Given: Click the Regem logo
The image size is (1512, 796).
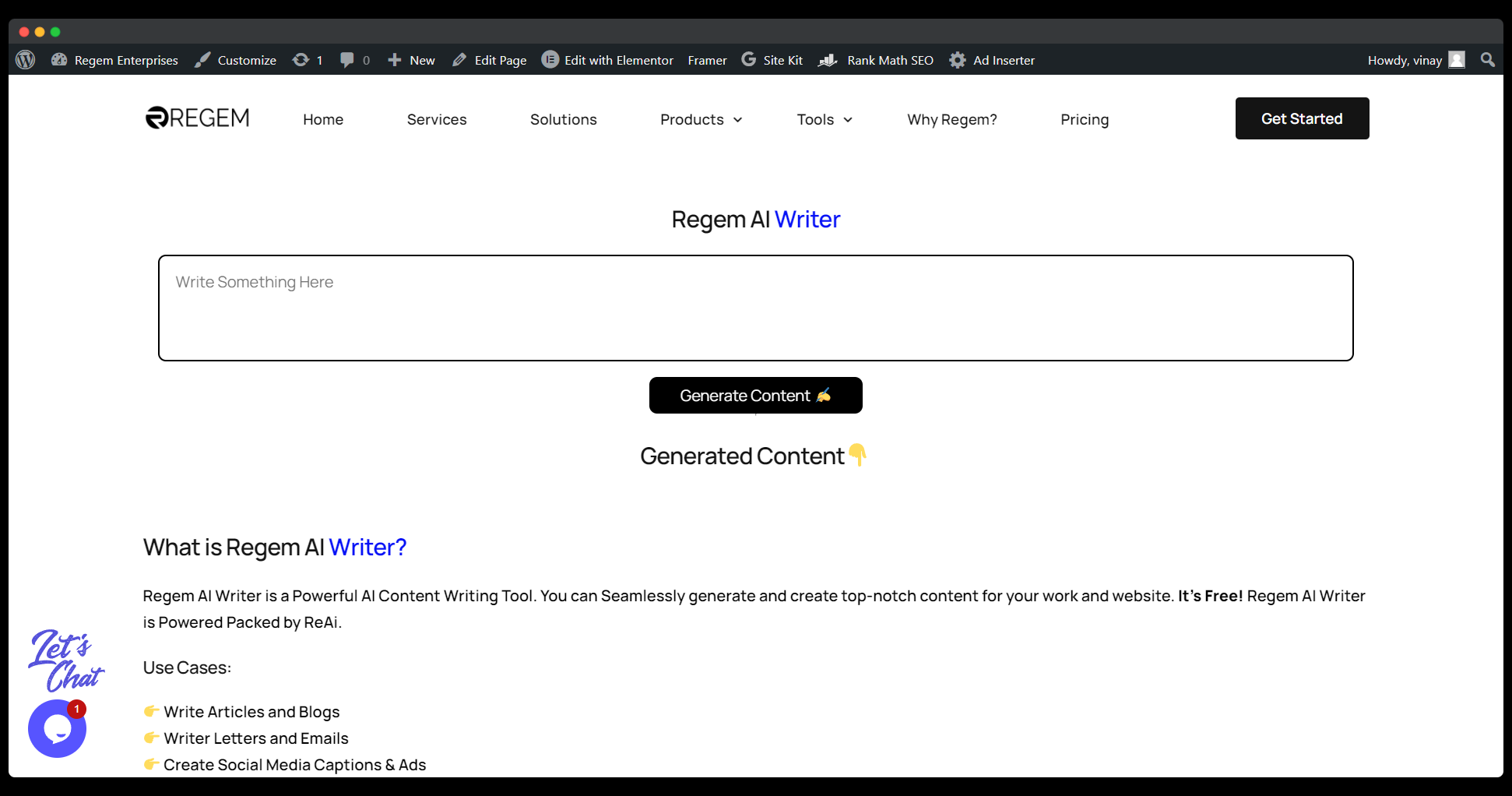Looking at the screenshot, I should (x=198, y=118).
